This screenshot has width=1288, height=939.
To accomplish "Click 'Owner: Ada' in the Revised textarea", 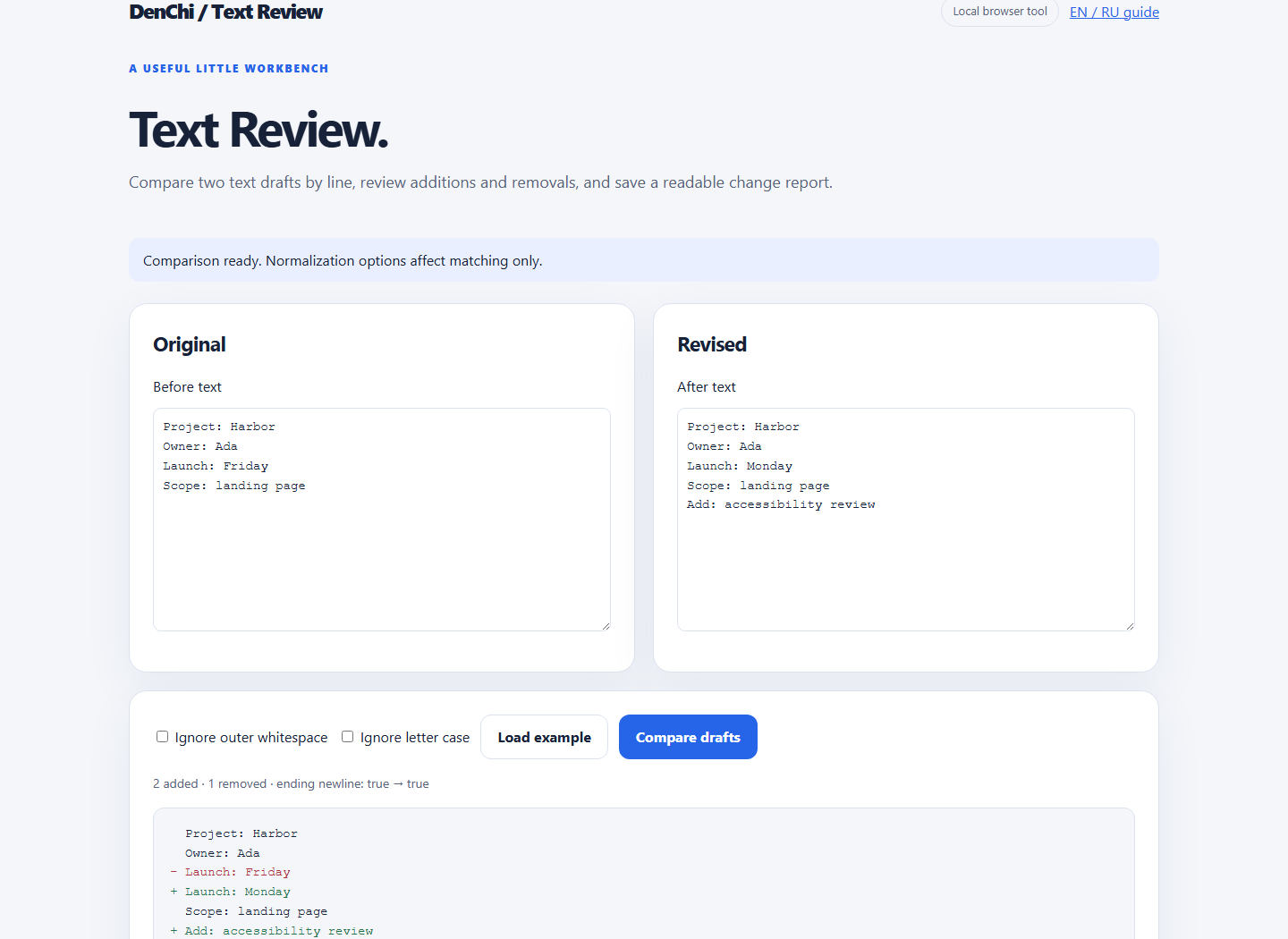I will coord(724,446).
